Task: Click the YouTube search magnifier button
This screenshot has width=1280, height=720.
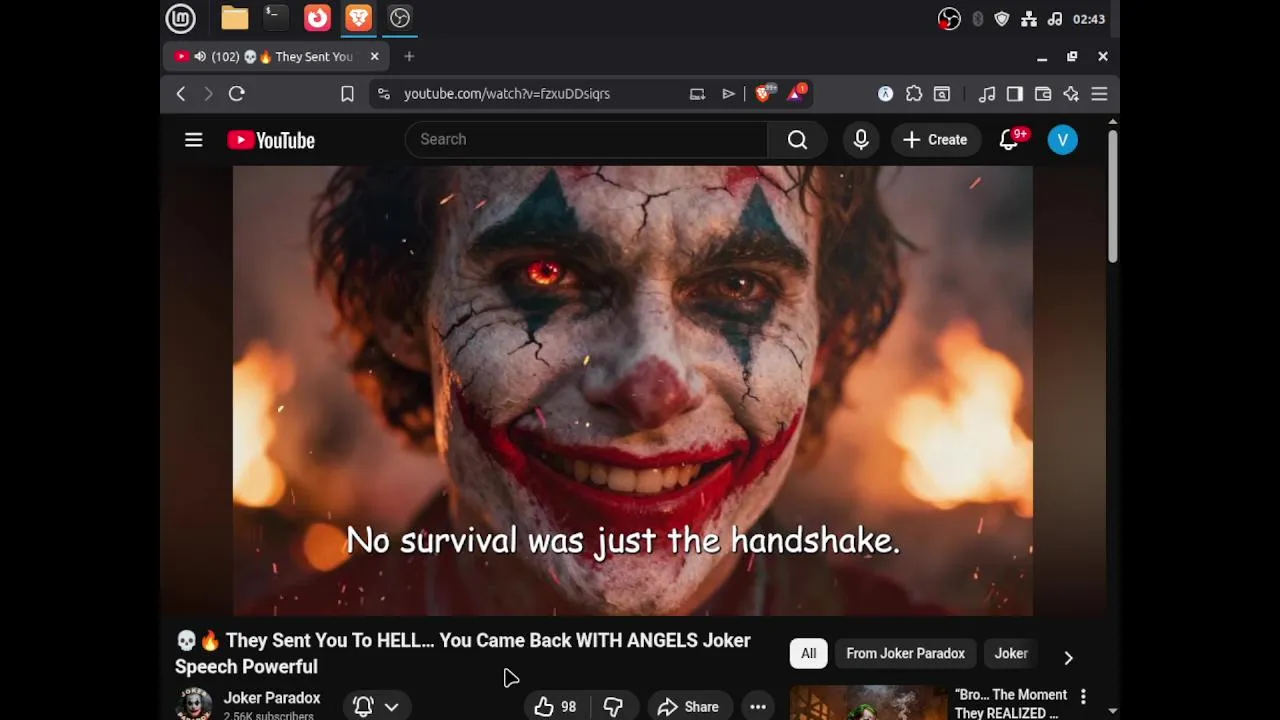Action: pos(797,140)
